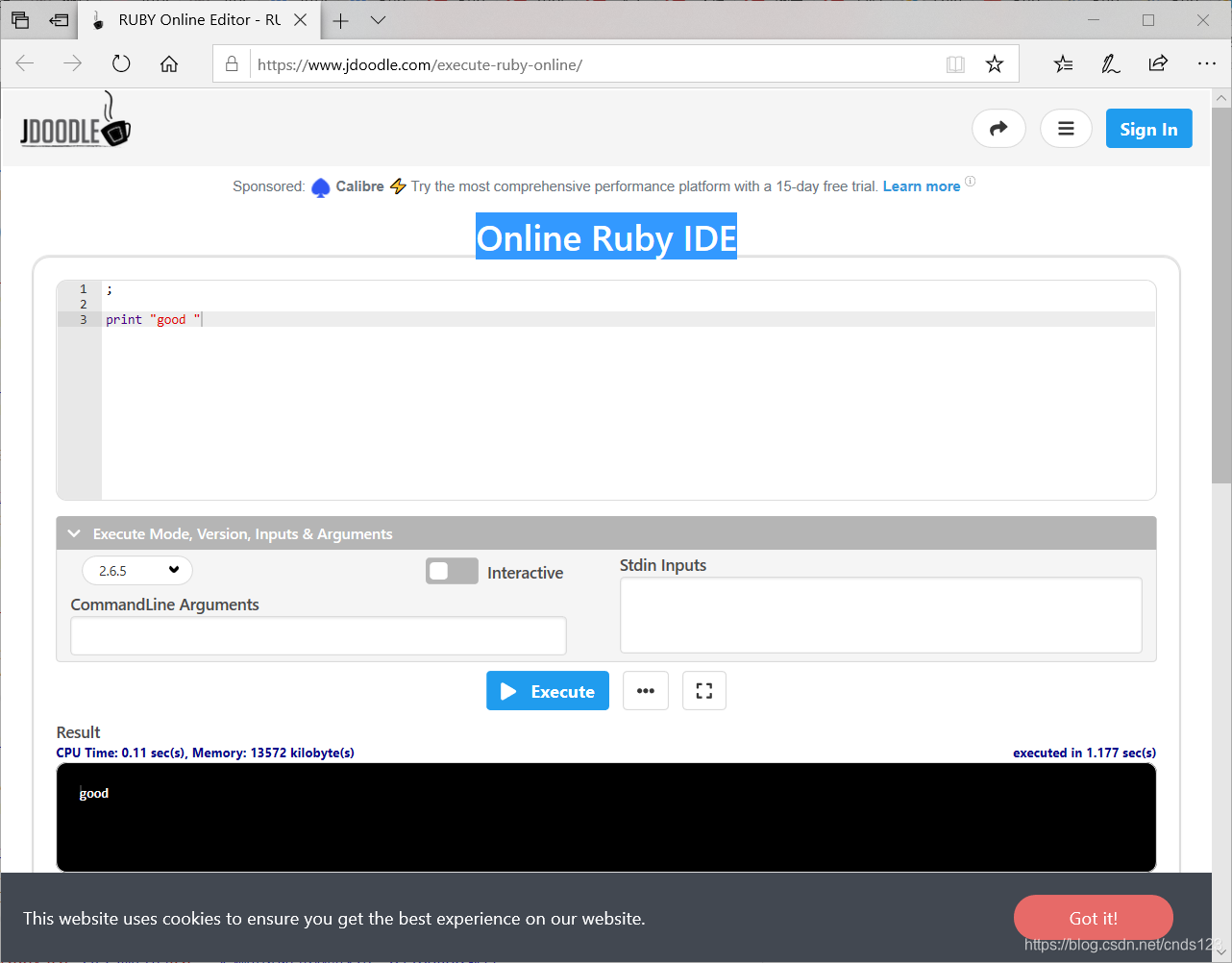The image size is (1232, 963).
Task: Click the Calibre spade sponsor icon
Action: coord(320,186)
